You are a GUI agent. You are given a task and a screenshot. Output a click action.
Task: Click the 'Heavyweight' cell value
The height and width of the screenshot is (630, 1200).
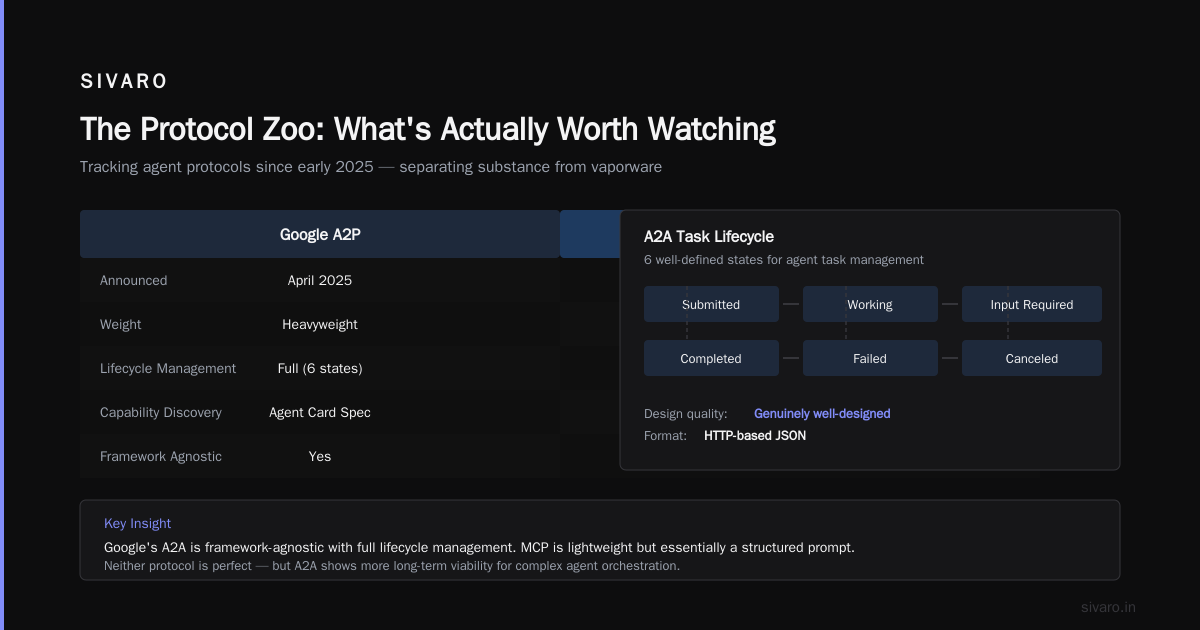(x=320, y=324)
